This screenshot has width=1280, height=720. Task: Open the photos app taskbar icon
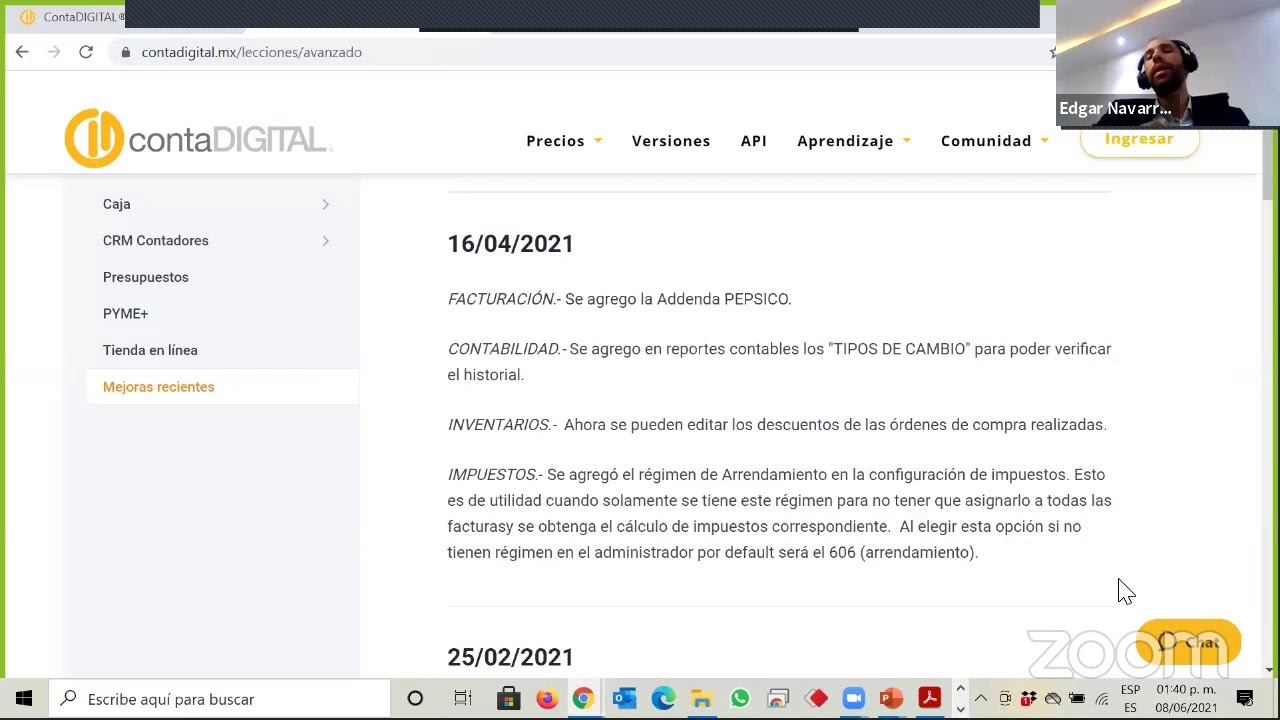pyautogui.click(x=778, y=699)
